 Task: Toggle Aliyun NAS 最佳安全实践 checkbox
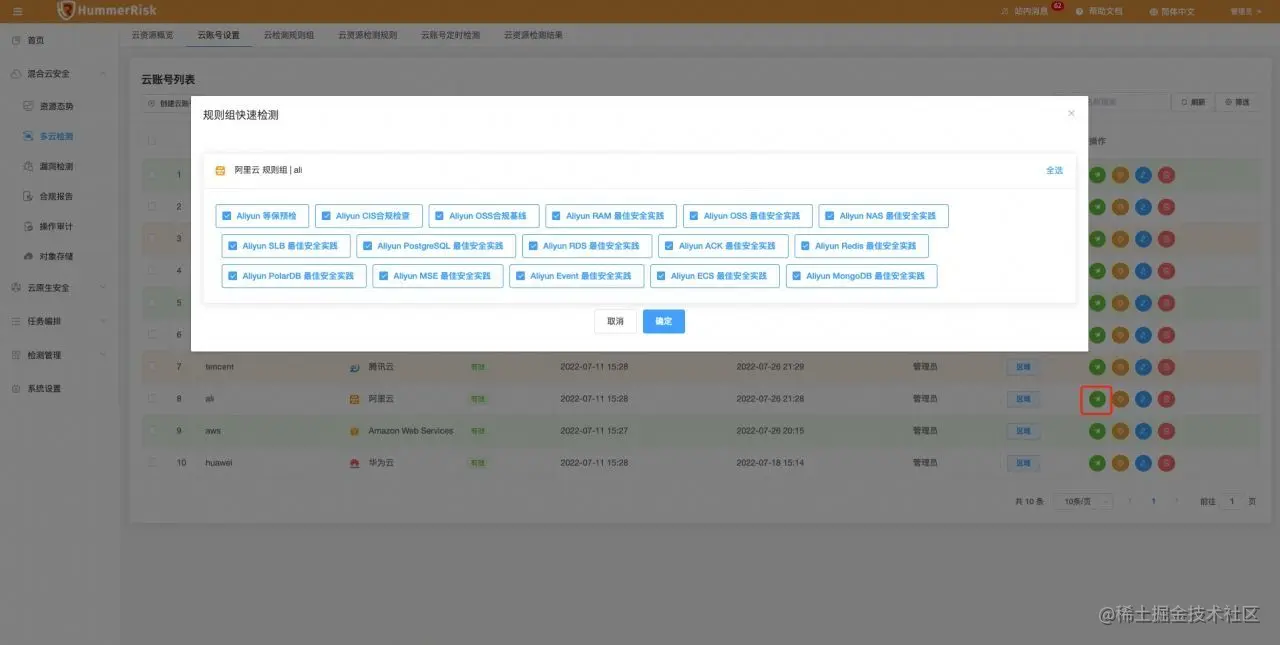pos(830,216)
